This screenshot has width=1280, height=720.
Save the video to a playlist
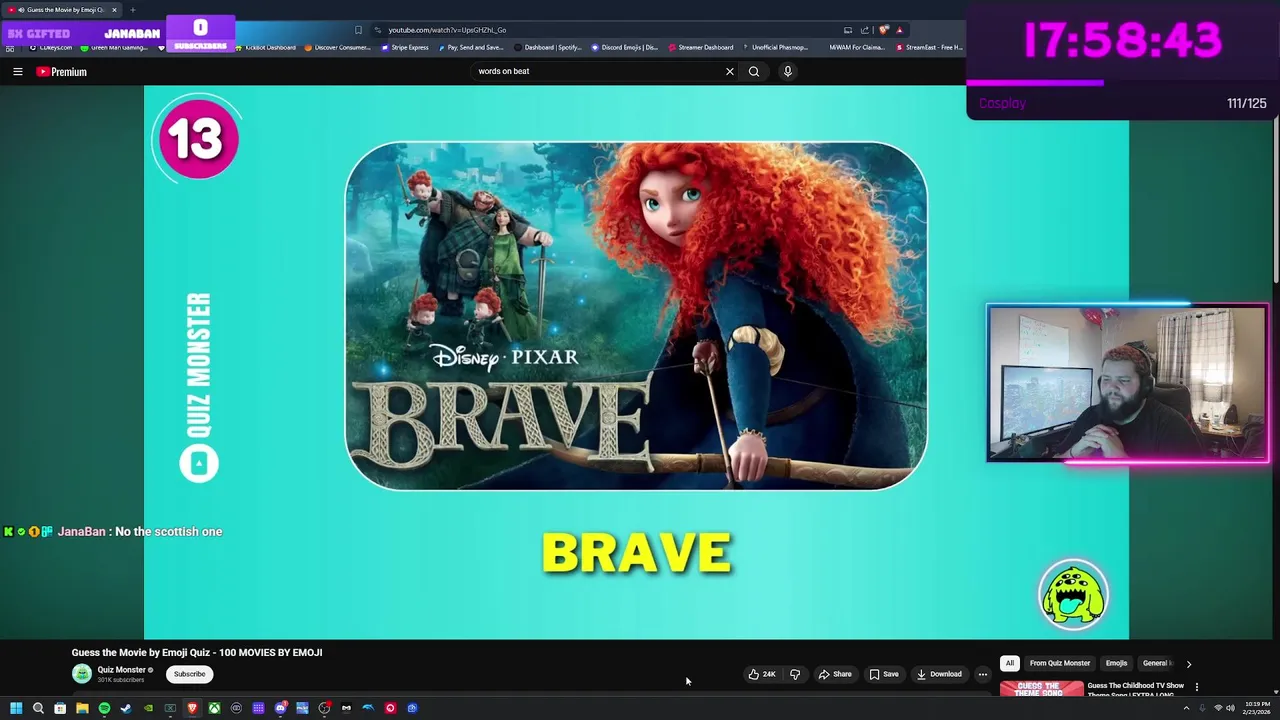pos(884,674)
